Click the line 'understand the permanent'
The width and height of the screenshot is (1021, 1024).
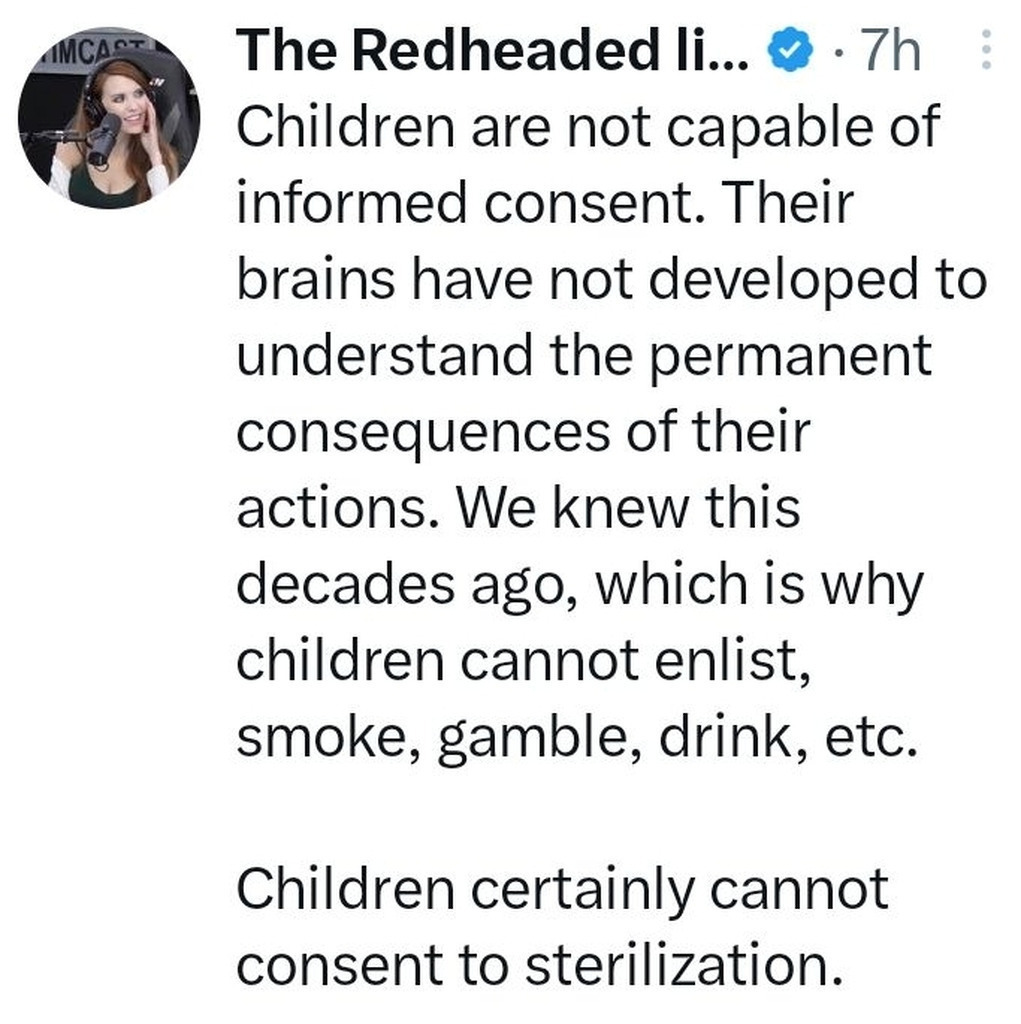coord(584,357)
